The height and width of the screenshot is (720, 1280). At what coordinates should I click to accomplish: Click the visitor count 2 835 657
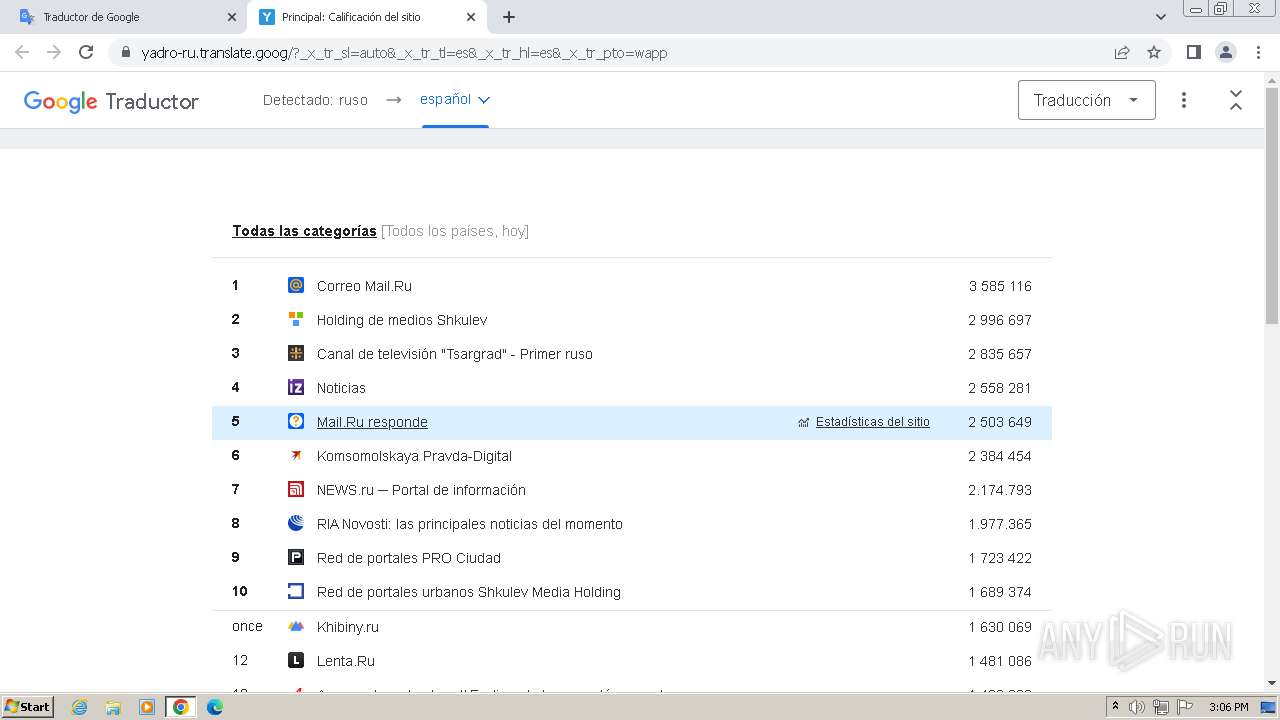pos(1000,354)
